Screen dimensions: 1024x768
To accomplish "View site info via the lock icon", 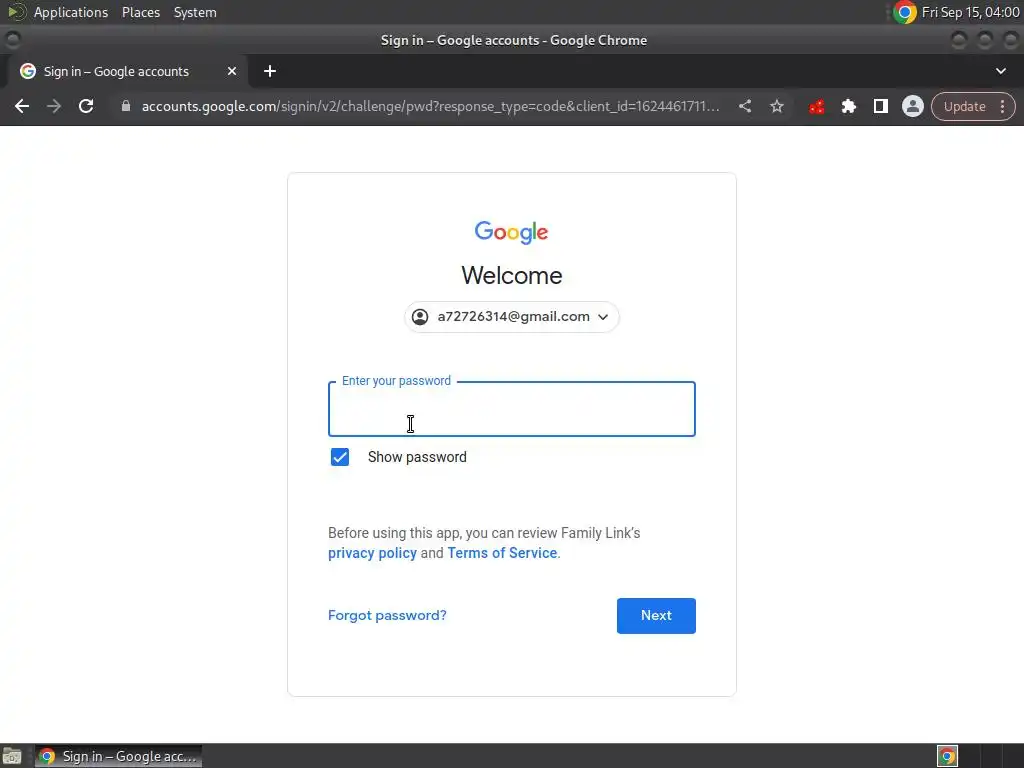I will [126, 106].
